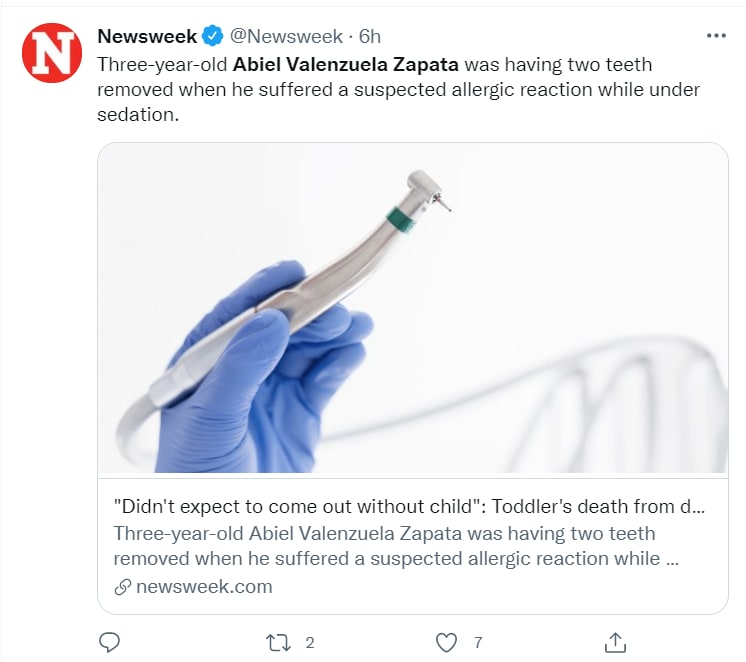
Task: Open the tweet's 6h timestamp link
Action: (369, 37)
